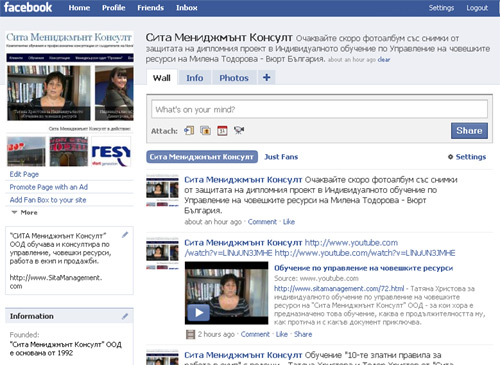Open the video title 'Обучение по управление на човешките ресурси'
This screenshot has width=500, height=365.
(363, 268)
